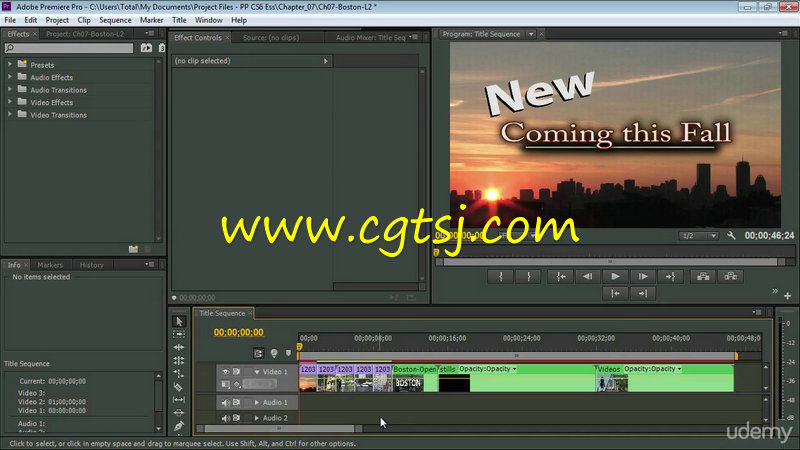Play the Title Sequence
This screenshot has height=450, width=800.
[615, 277]
